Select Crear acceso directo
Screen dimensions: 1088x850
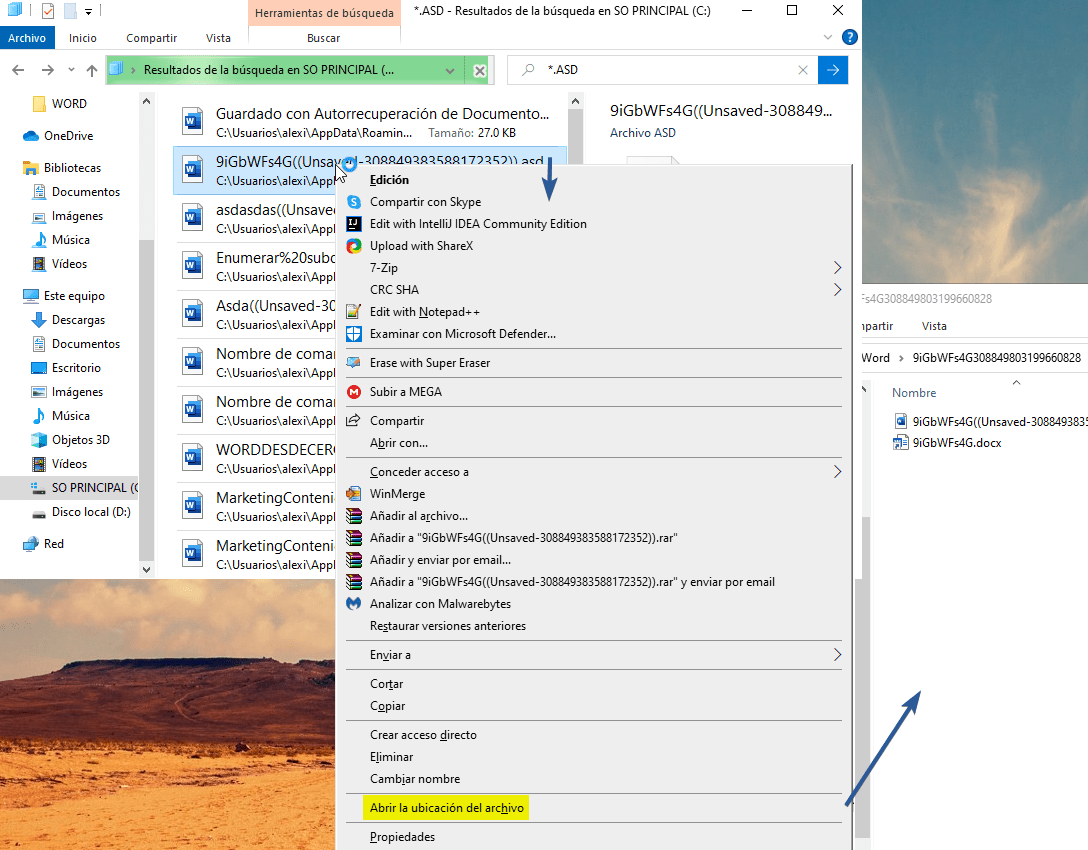(423, 735)
